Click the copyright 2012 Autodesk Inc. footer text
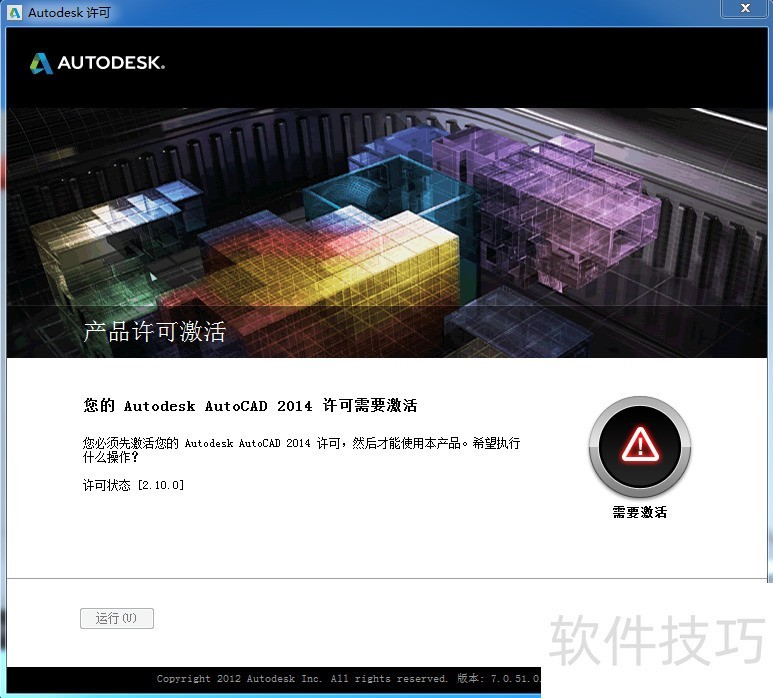The width and height of the screenshot is (773, 698). pos(349,679)
